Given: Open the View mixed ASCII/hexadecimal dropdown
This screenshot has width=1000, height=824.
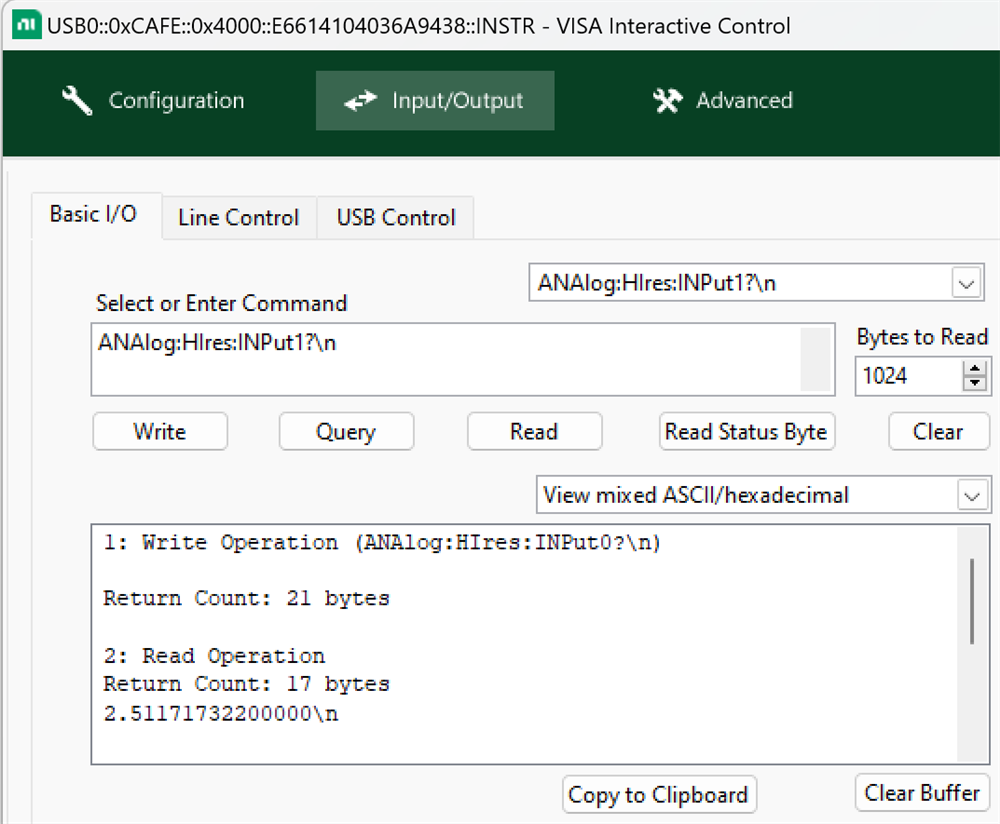Looking at the screenshot, I should [763, 495].
